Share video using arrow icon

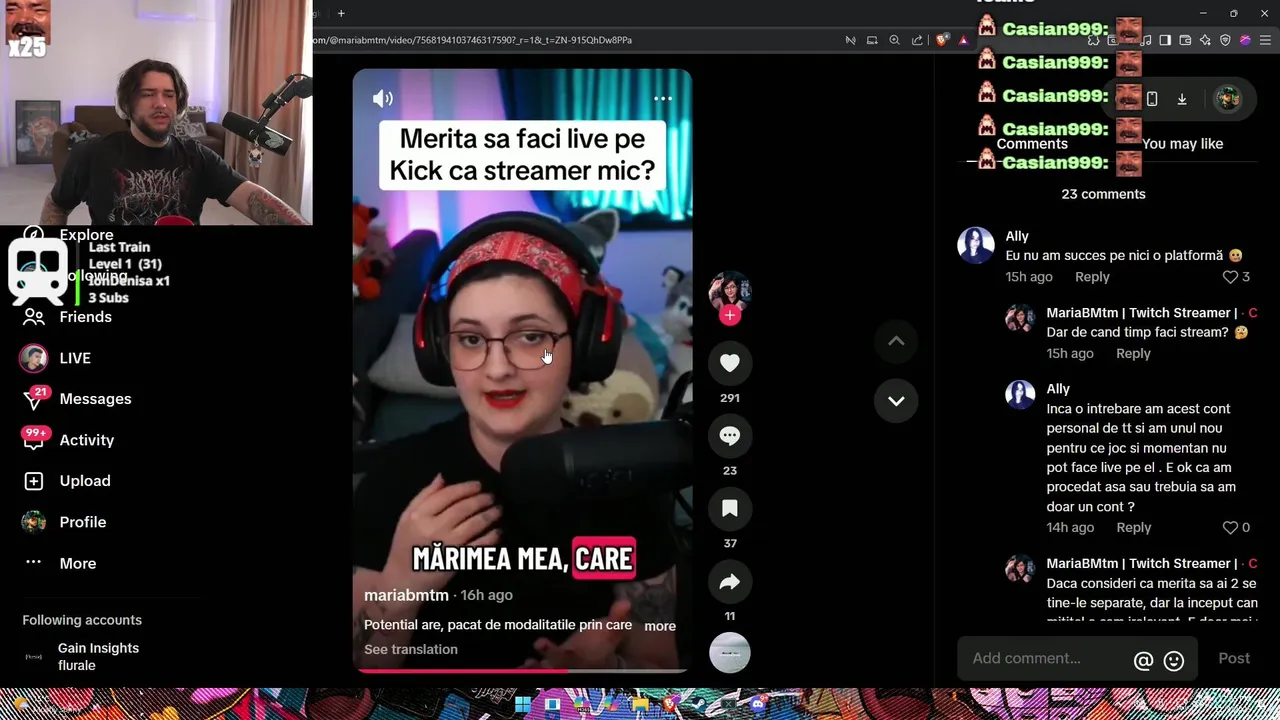[x=730, y=582]
